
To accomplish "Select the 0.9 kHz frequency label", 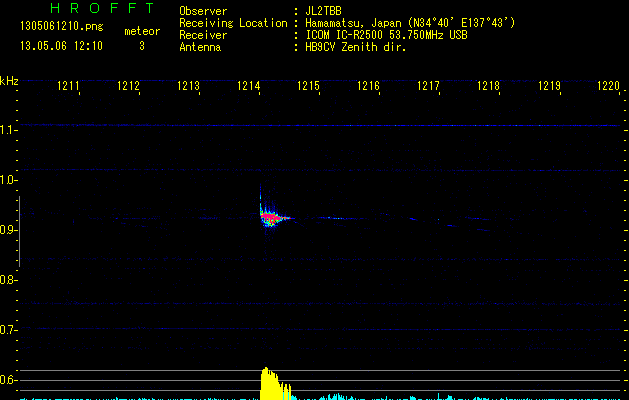I will coord(9,230).
